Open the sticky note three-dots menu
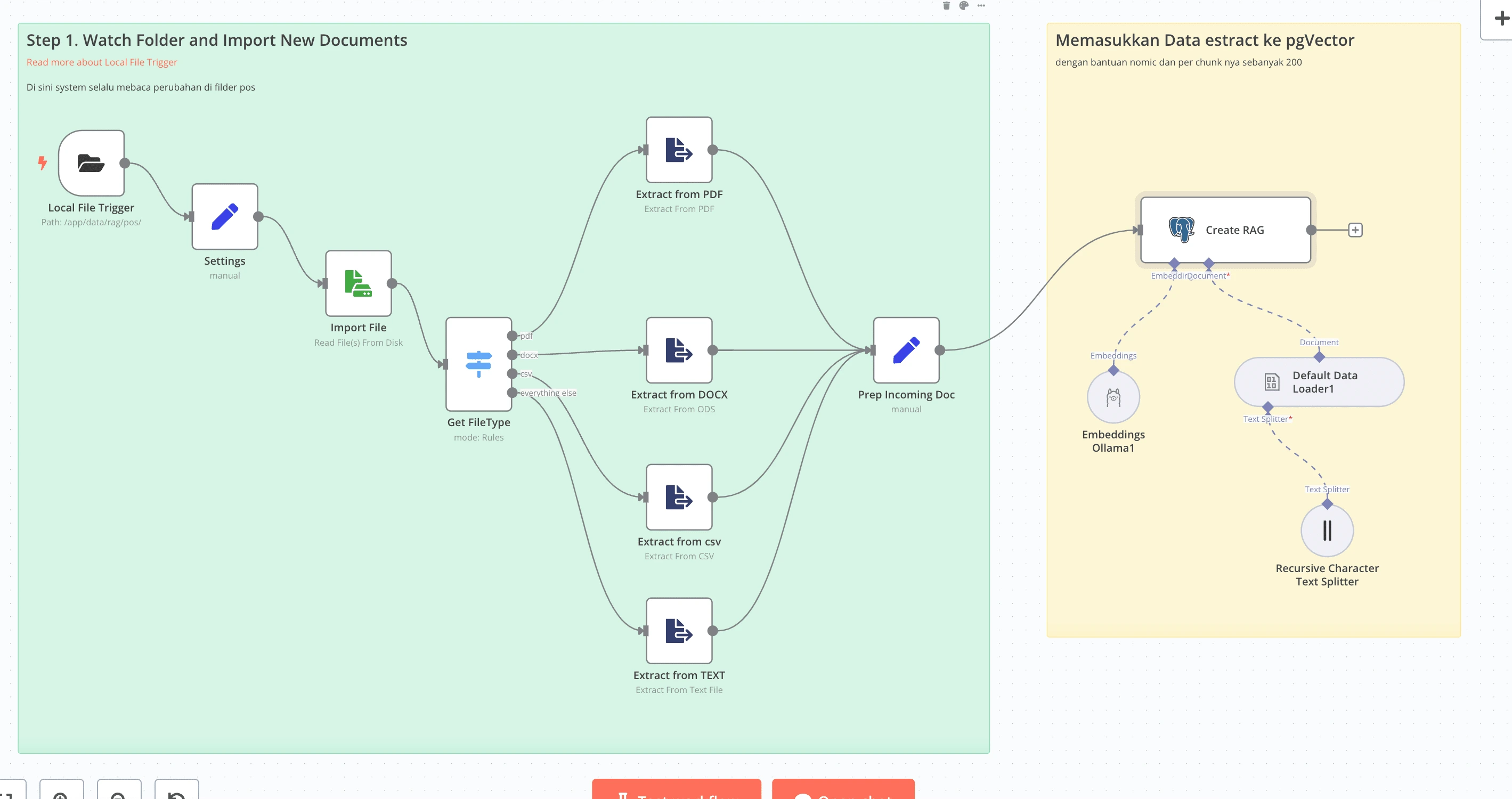 point(981,6)
